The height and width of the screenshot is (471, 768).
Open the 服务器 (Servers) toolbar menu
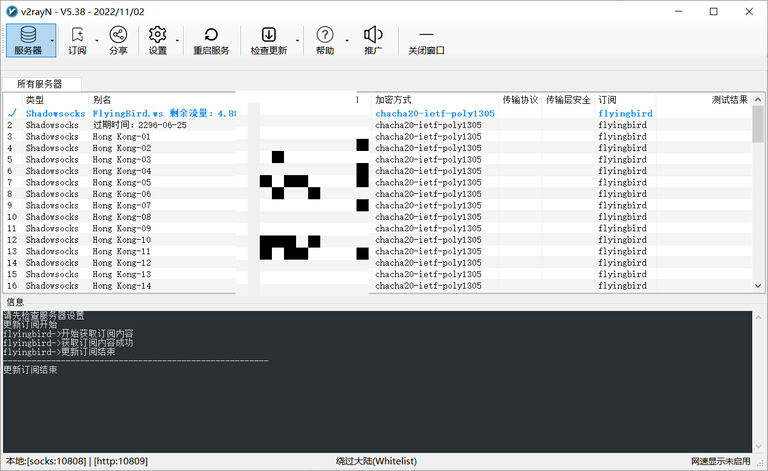[x=30, y=40]
